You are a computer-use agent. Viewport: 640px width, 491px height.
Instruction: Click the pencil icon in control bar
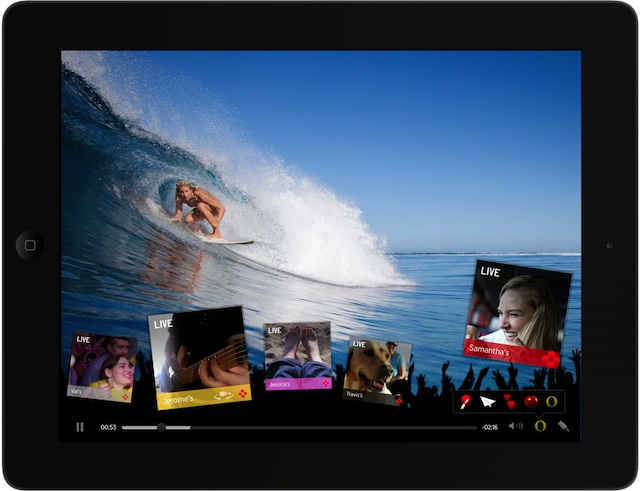coord(564,426)
